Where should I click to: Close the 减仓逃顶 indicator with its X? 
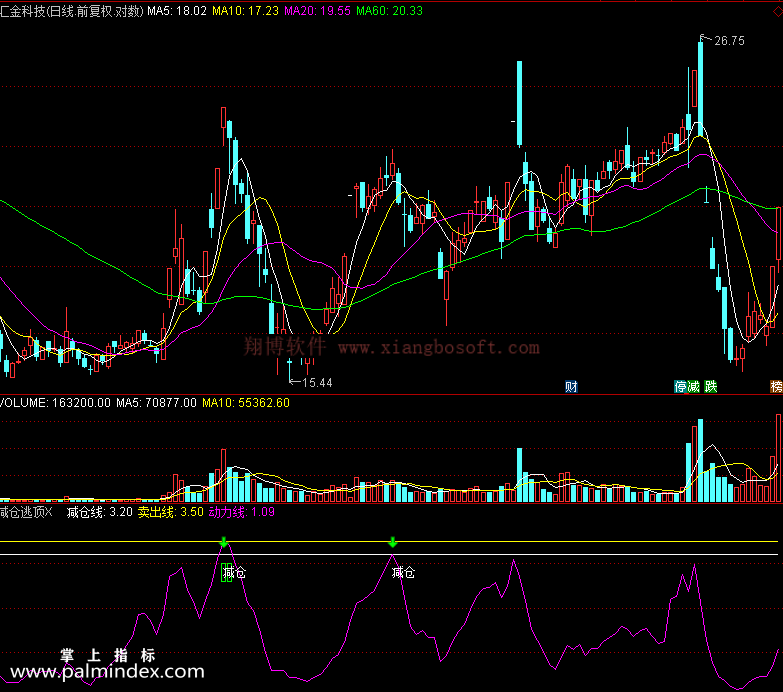coord(48,512)
